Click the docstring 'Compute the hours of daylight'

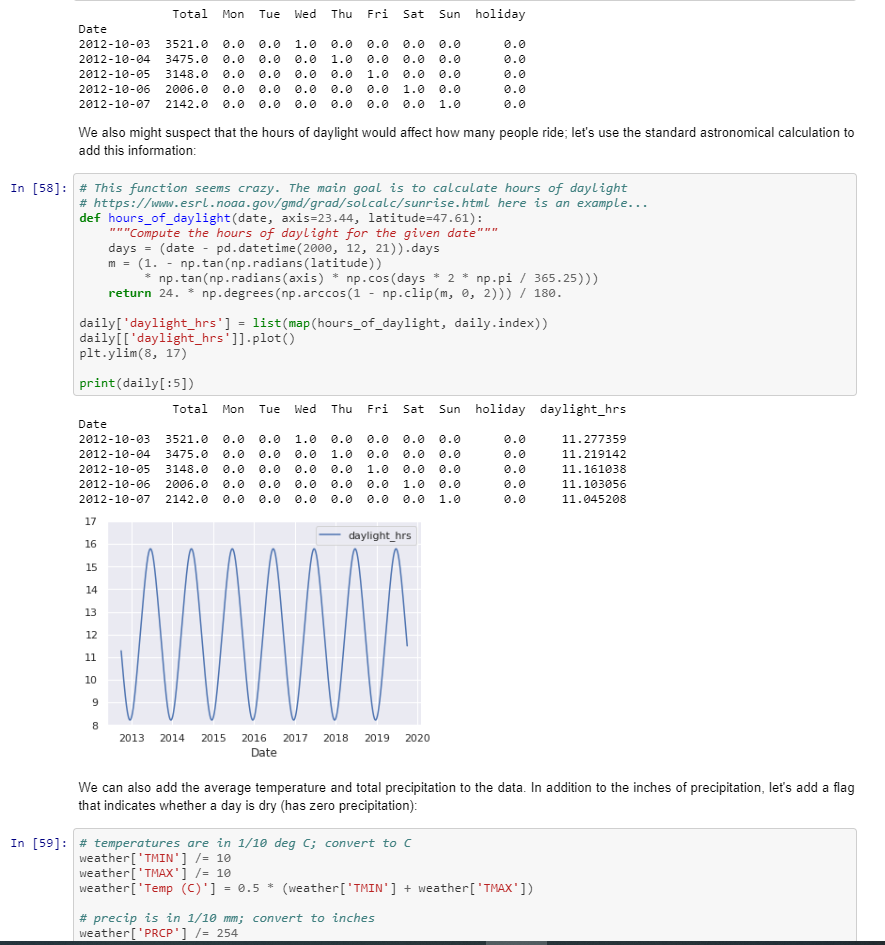click(x=303, y=233)
